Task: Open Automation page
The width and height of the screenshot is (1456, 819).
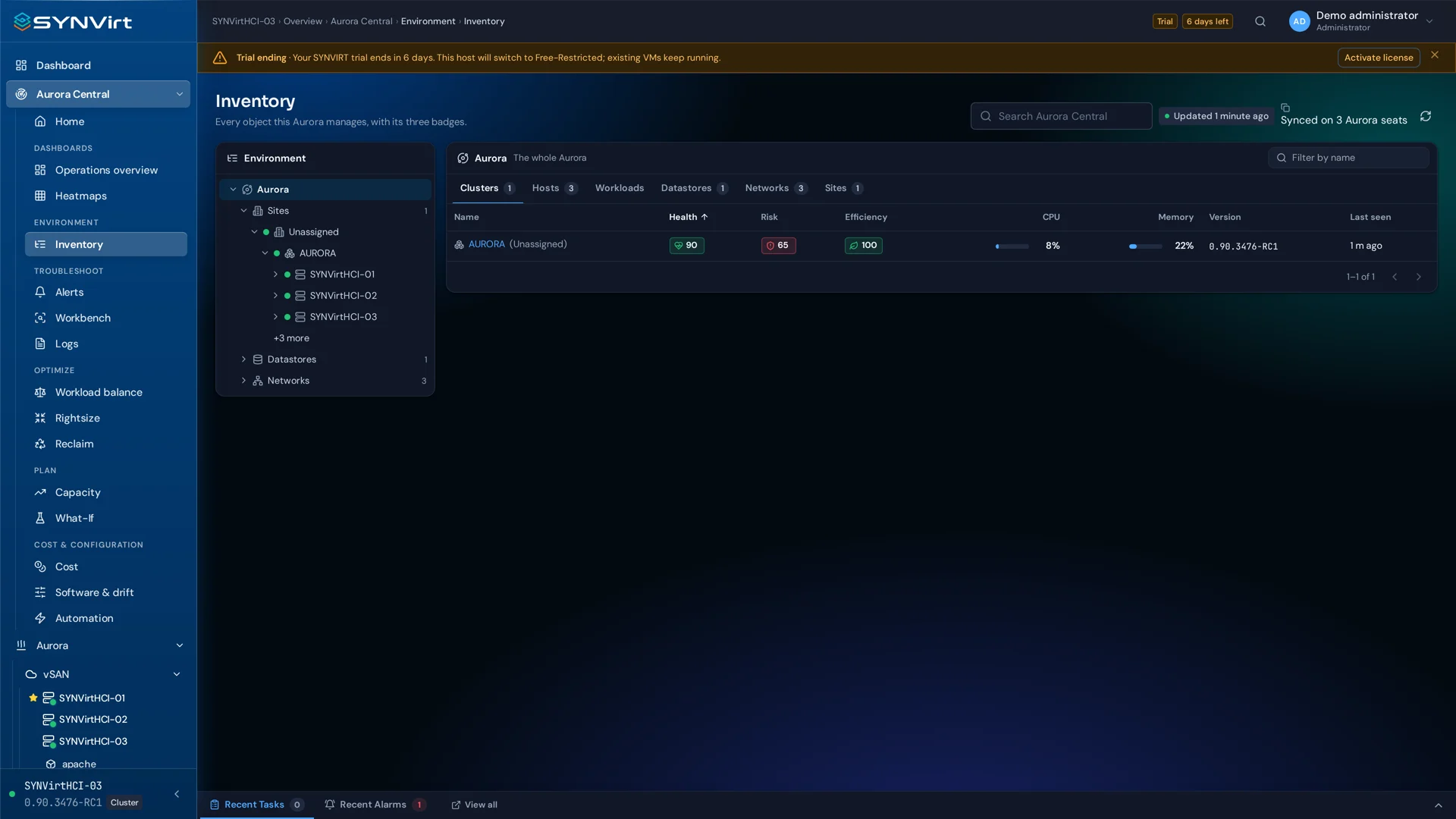Action: (106, 618)
